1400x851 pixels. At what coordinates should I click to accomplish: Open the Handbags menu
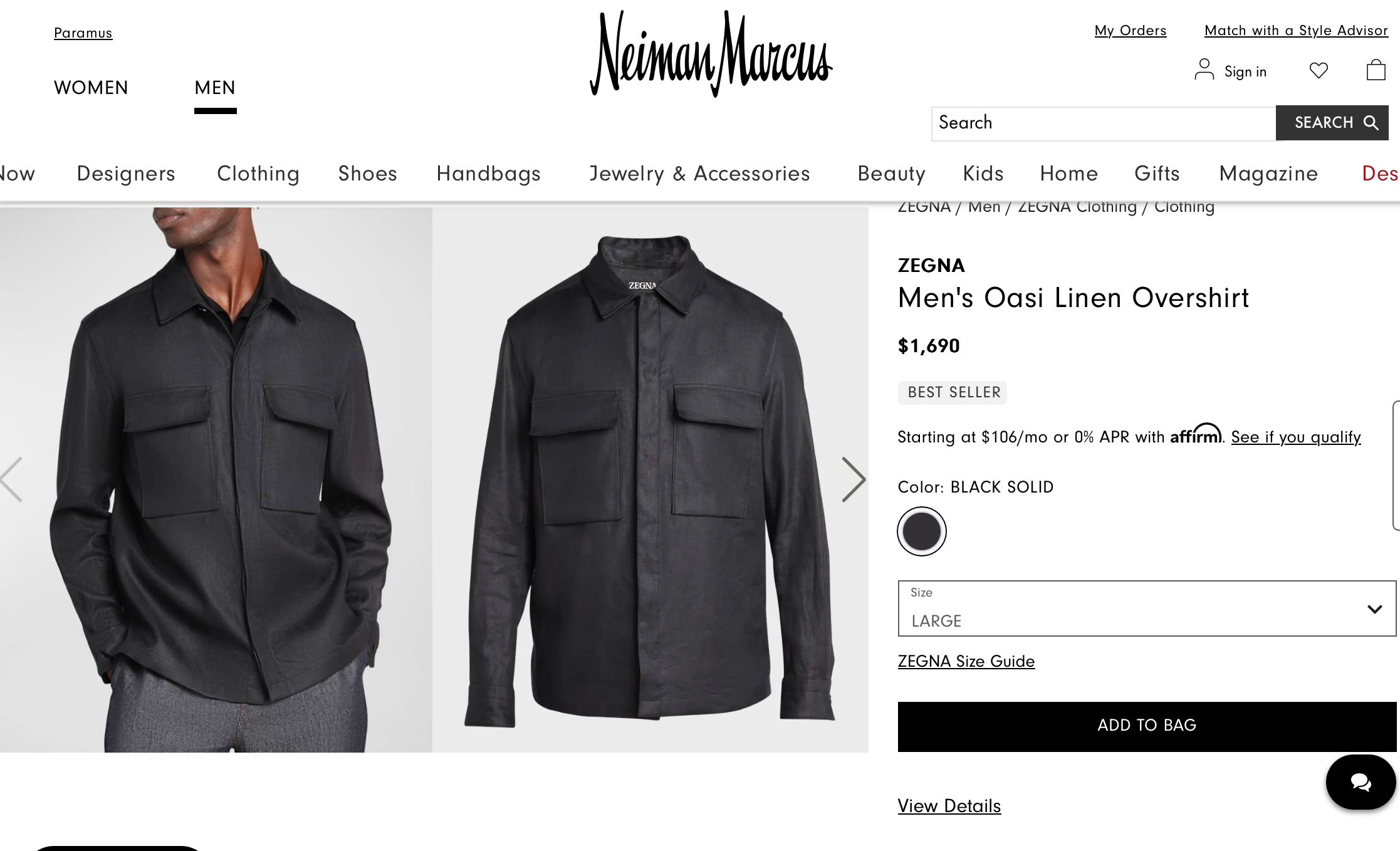click(488, 174)
